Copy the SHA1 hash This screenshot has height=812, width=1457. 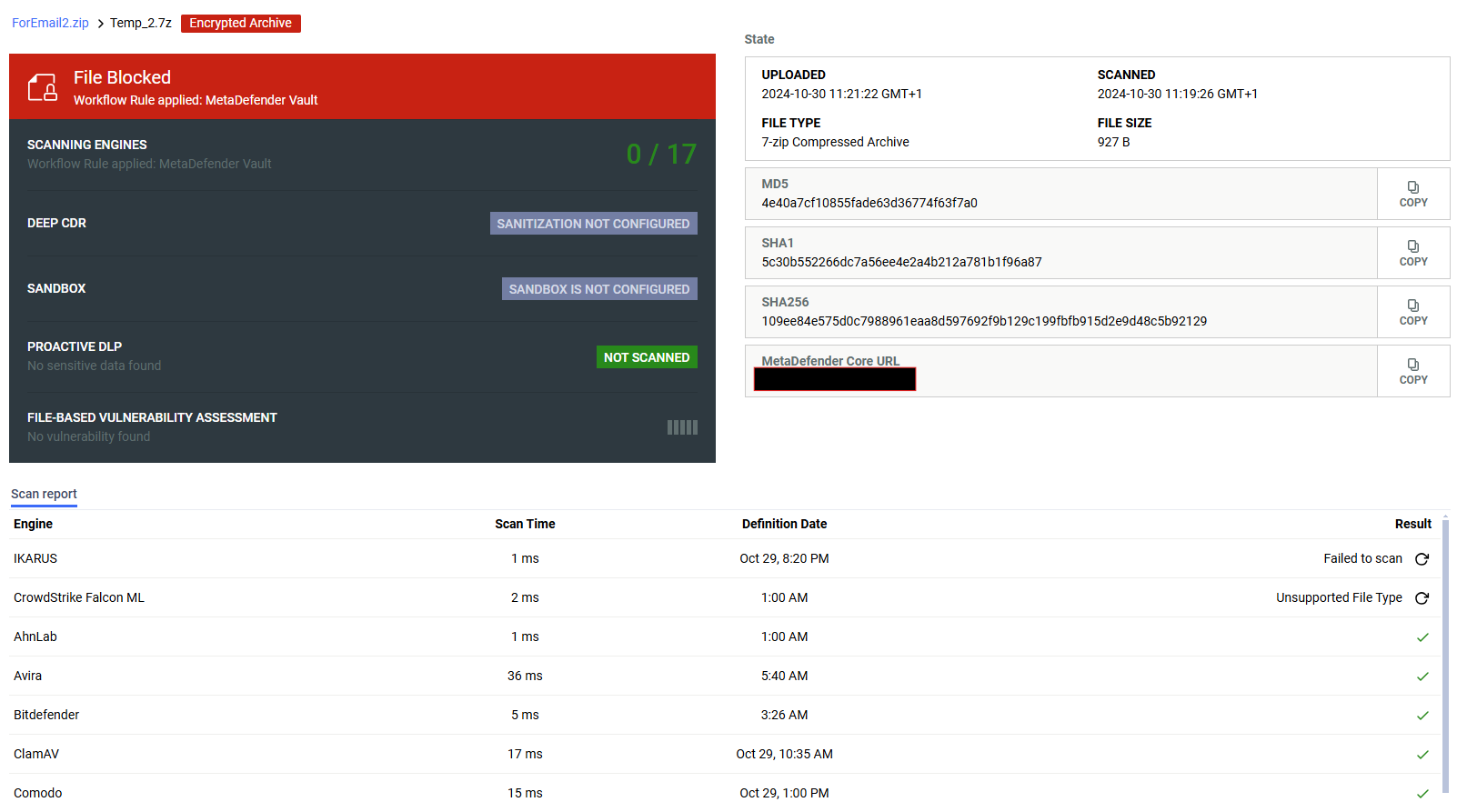click(1413, 253)
